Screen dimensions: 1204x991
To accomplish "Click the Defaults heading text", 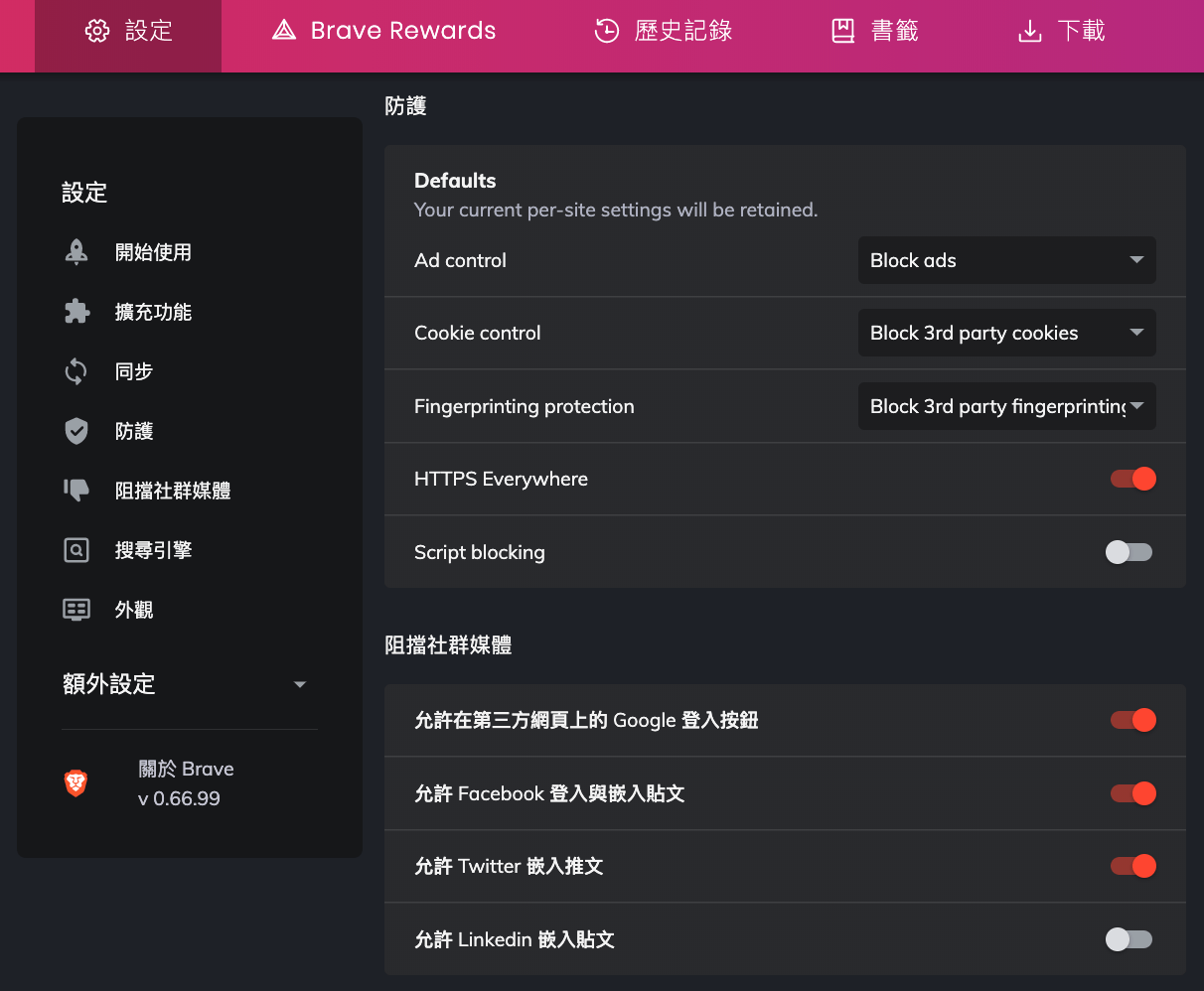I will (x=455, y=181).
